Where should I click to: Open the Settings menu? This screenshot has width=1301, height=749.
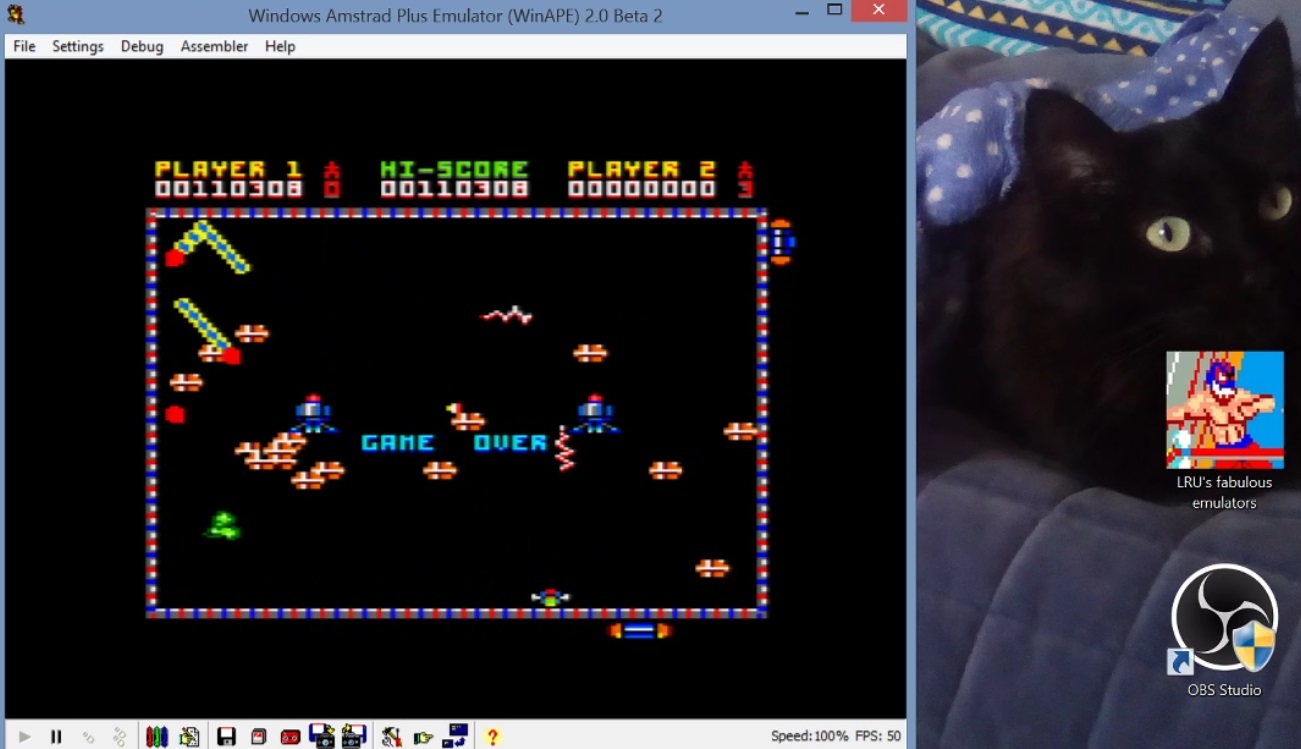click(x=78, y=46)
